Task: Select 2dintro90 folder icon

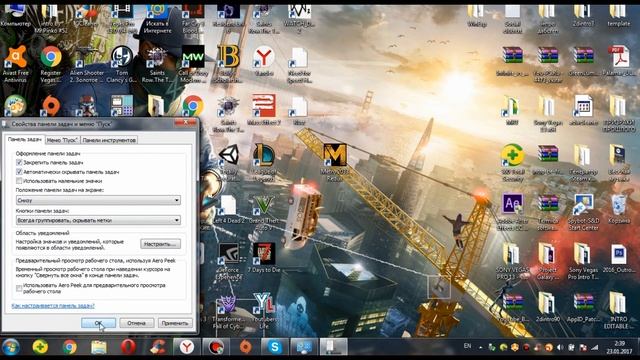Action: point(548,307)
